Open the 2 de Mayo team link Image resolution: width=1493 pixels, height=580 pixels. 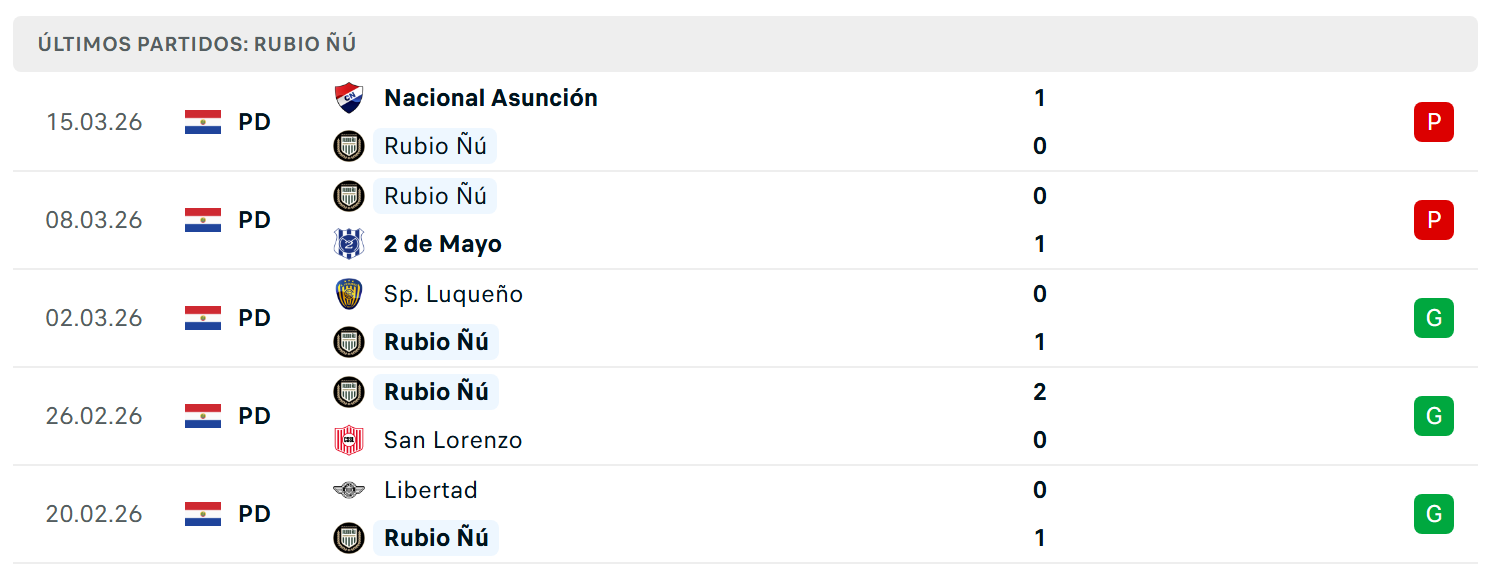(x=443, y=244)
